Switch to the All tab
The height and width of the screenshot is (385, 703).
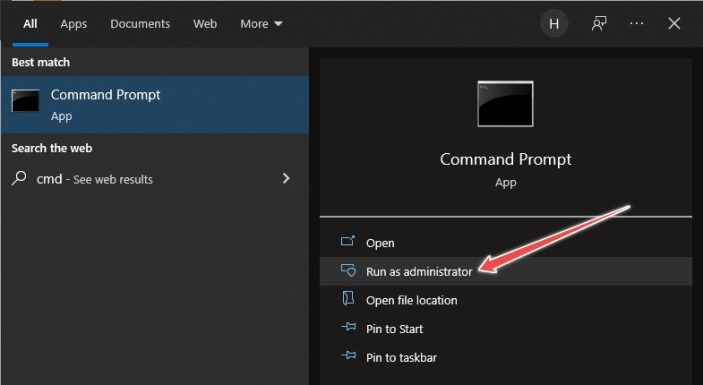pos(30,24)
